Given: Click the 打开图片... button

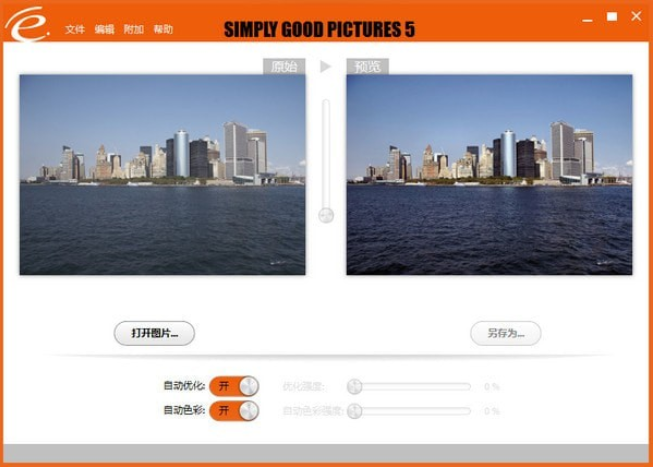Looking at the screenshot, I should click(x=154, y=333).
